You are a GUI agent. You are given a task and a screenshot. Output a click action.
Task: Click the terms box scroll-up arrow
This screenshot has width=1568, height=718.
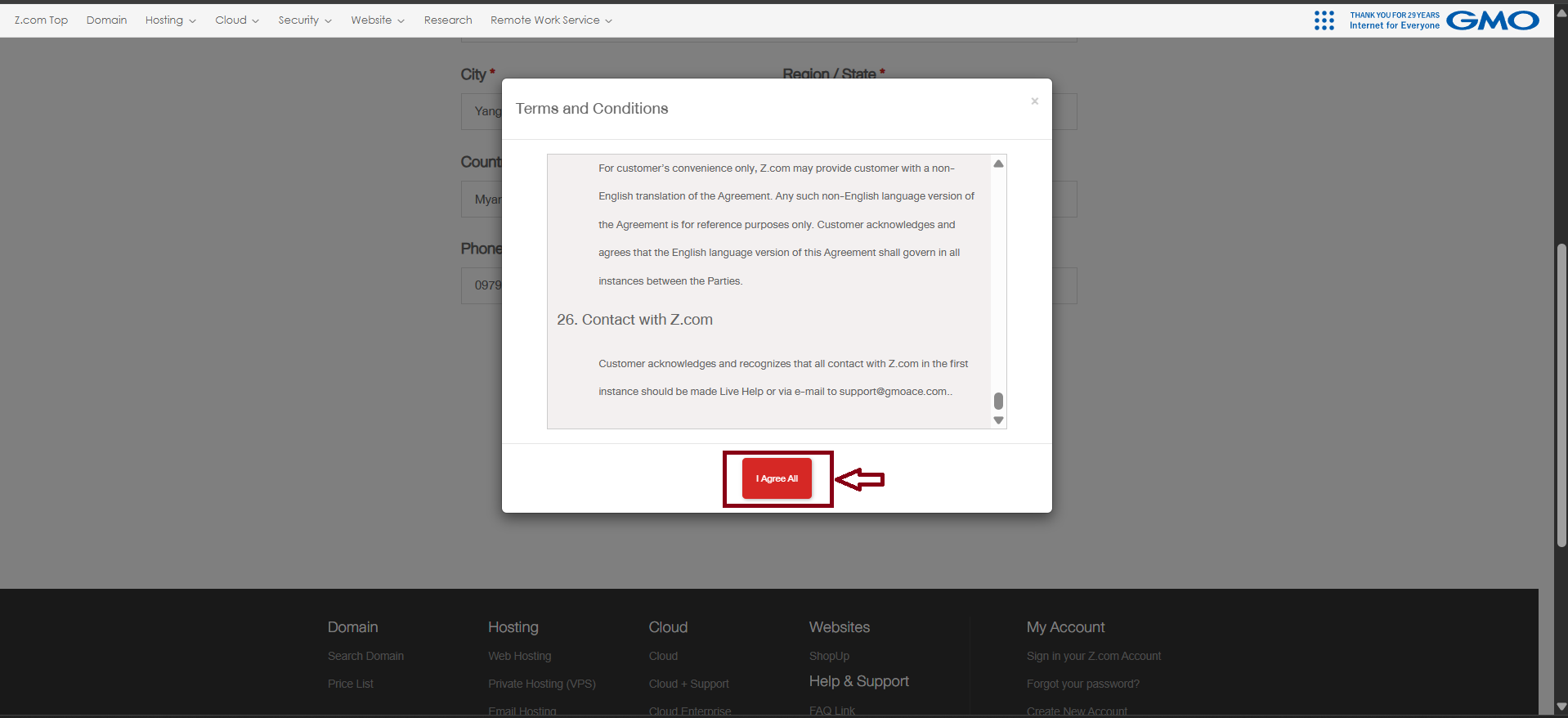coord(998,164)
